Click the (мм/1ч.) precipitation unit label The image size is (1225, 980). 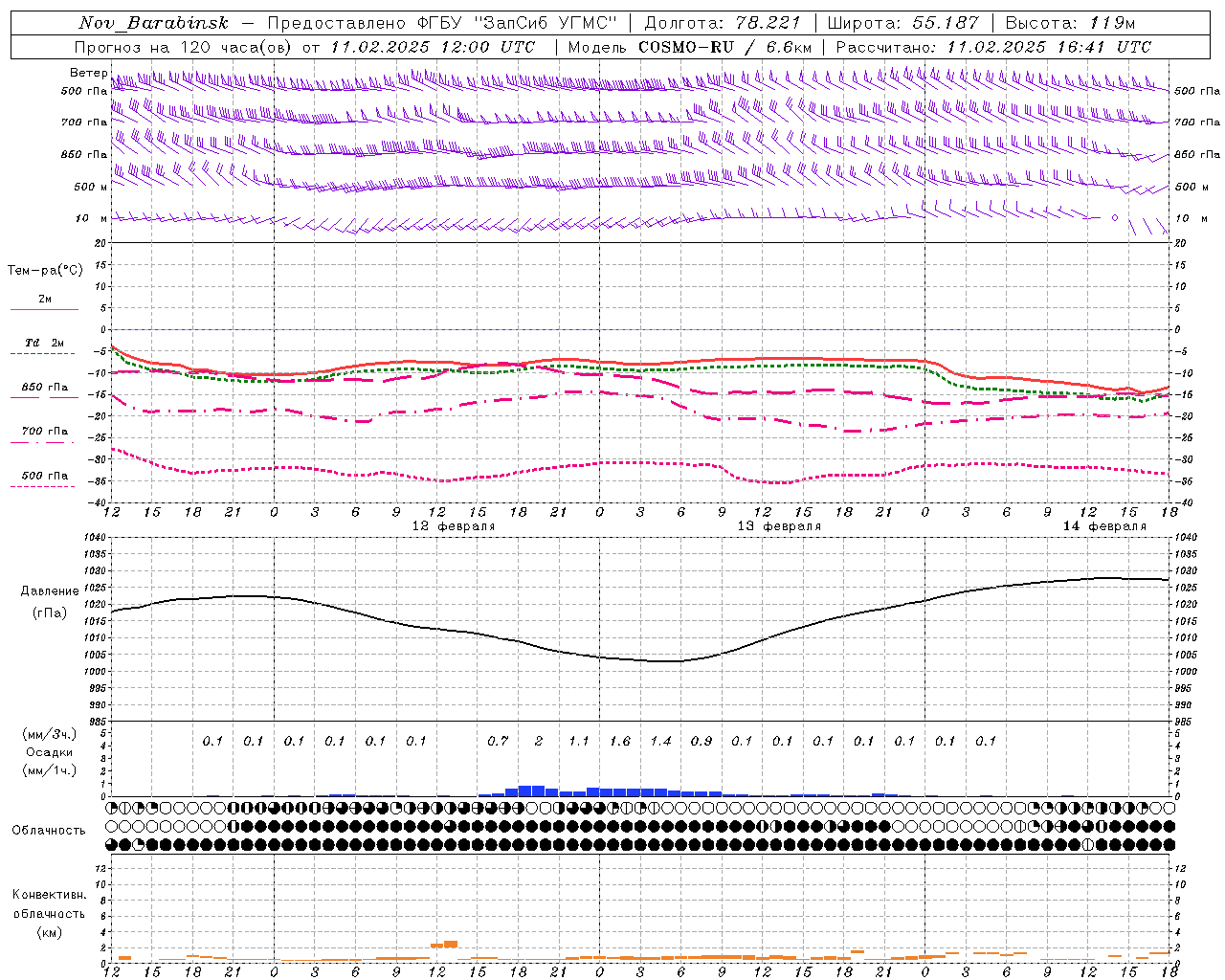click(x=49, y=770)
